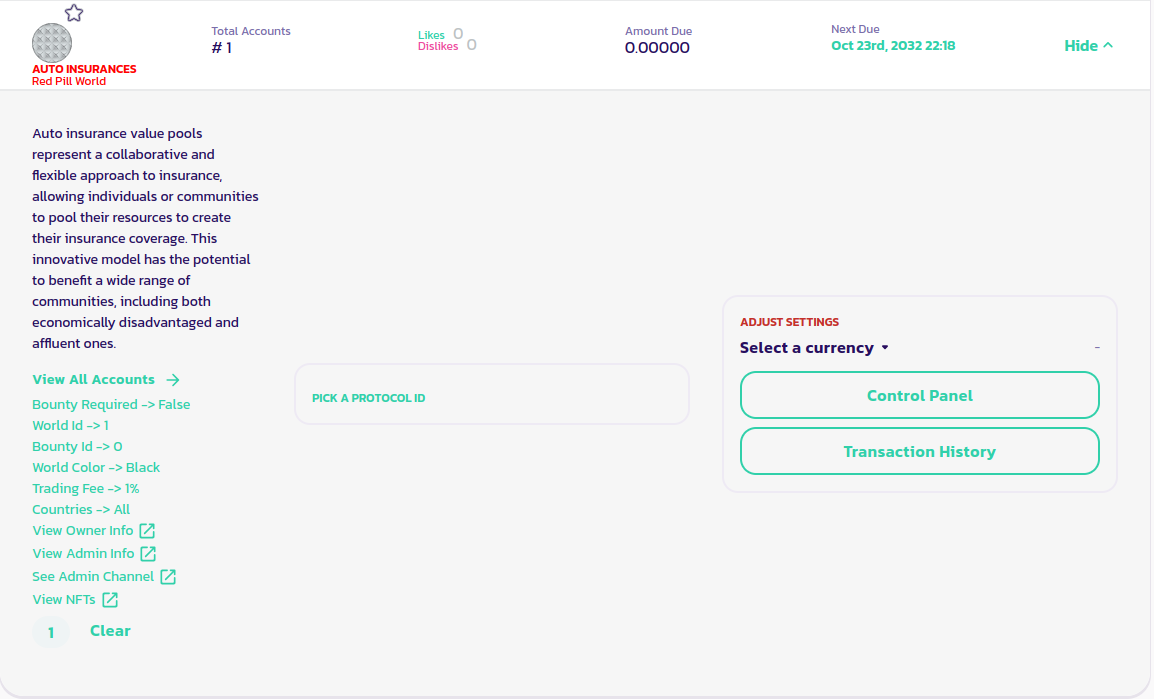This screenshot has width=1154, height=699.
Task: Open the View All Accounts link
Action: click(93, 380)
